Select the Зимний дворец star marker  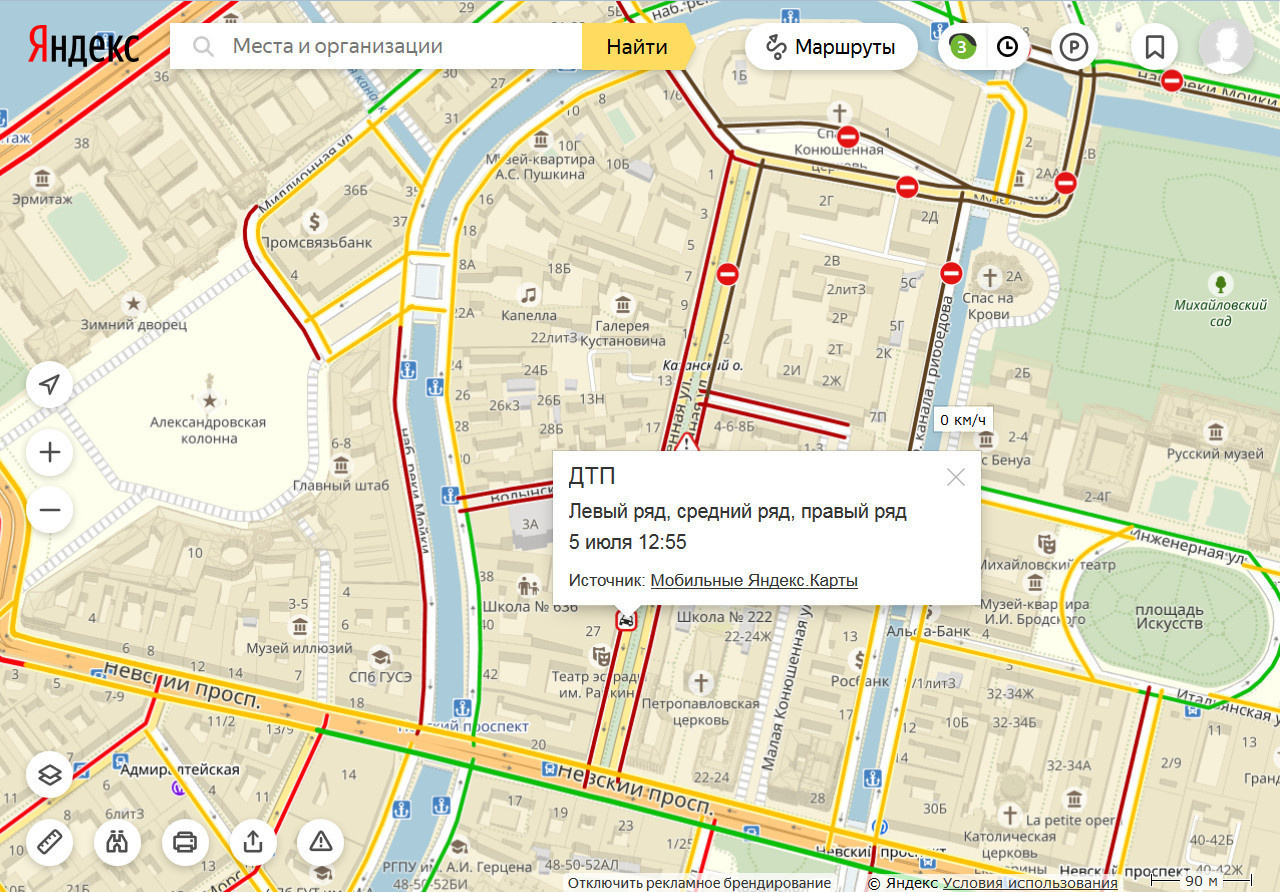tap(133, 302)
